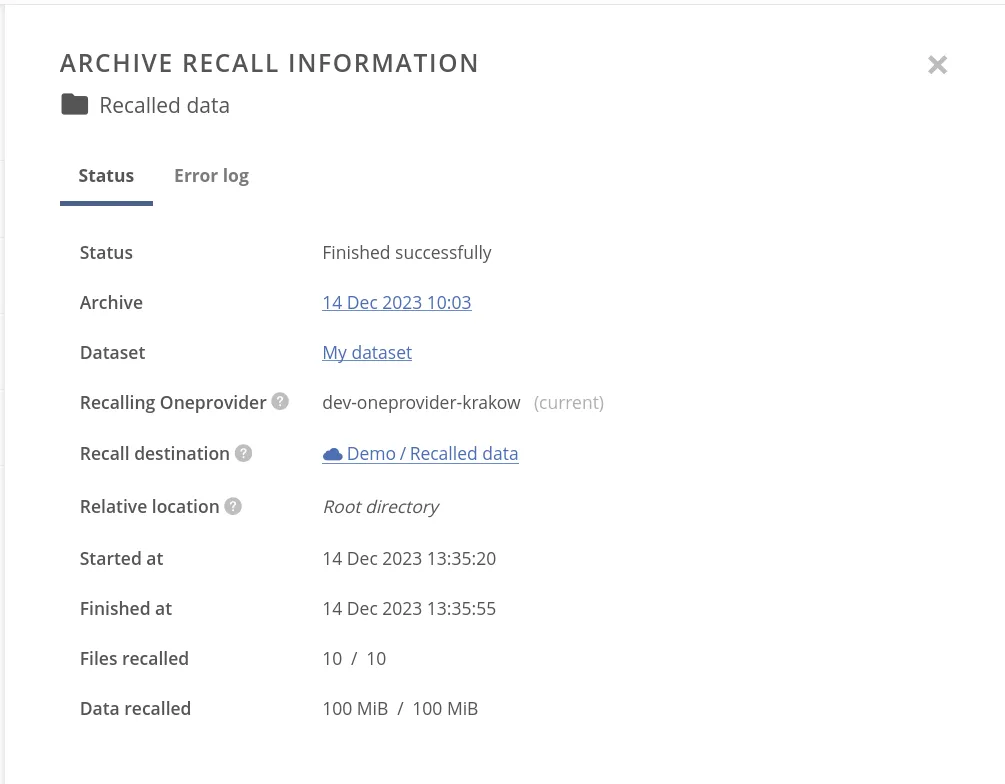Click the dev-oneprovider-krakow provider name
This screenshot has height=784, width=1005.
tap(421, 403)
